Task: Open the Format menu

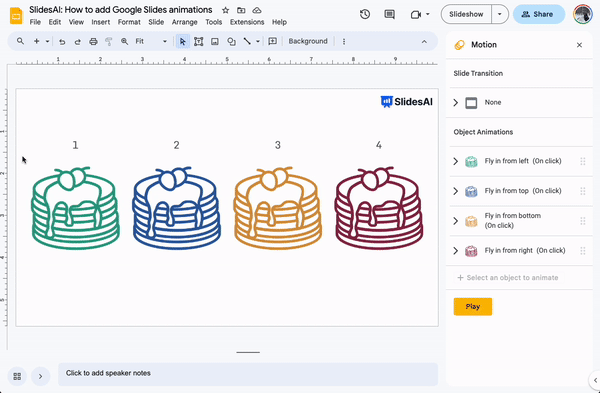Action: click(x=129, y=22)
